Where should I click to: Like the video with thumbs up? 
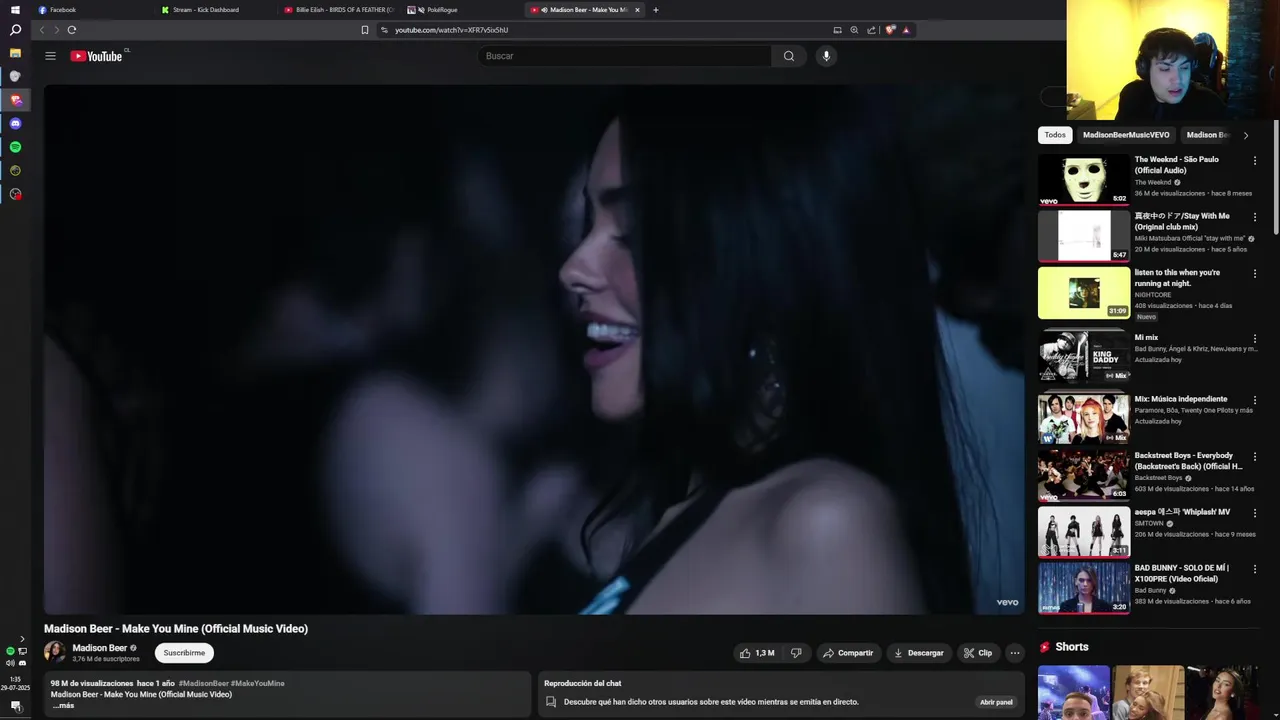(x=757, y=653)
